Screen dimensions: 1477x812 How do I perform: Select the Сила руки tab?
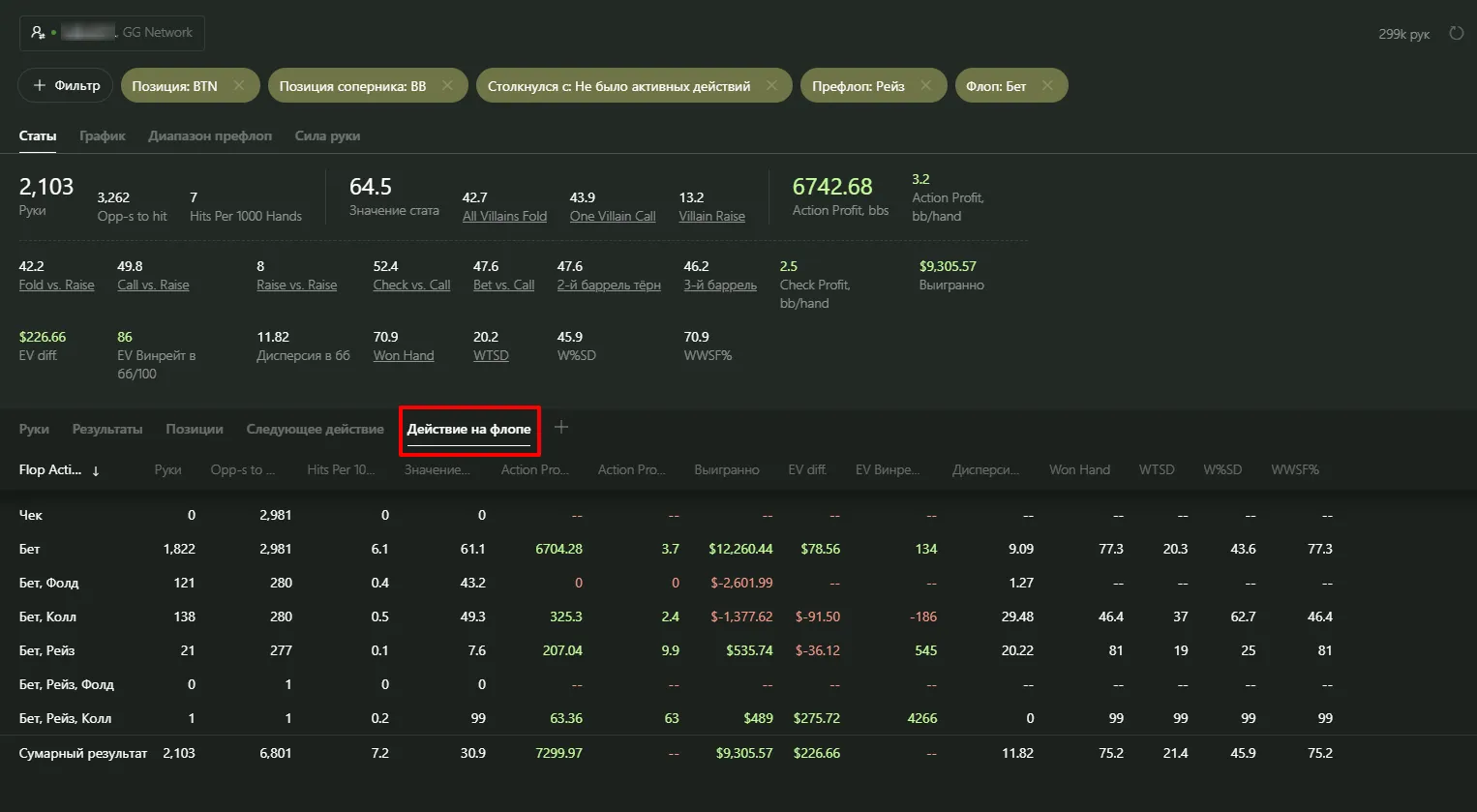click(327, 136)
